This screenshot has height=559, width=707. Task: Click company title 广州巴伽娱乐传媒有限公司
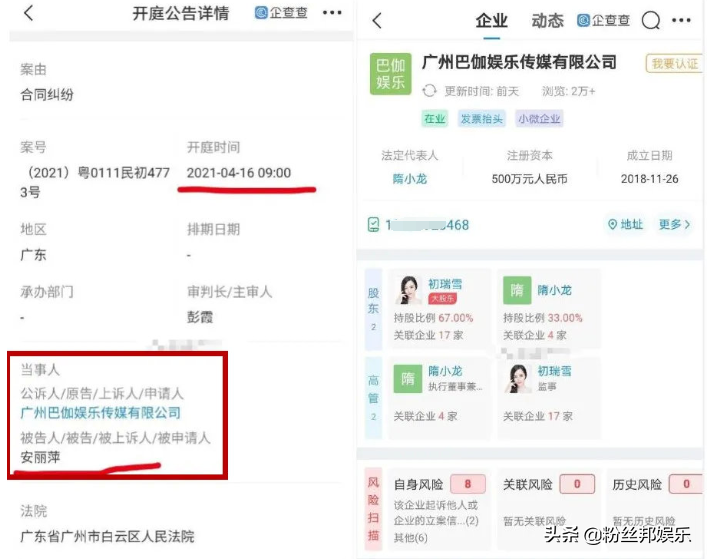click(x=519, y=62)
